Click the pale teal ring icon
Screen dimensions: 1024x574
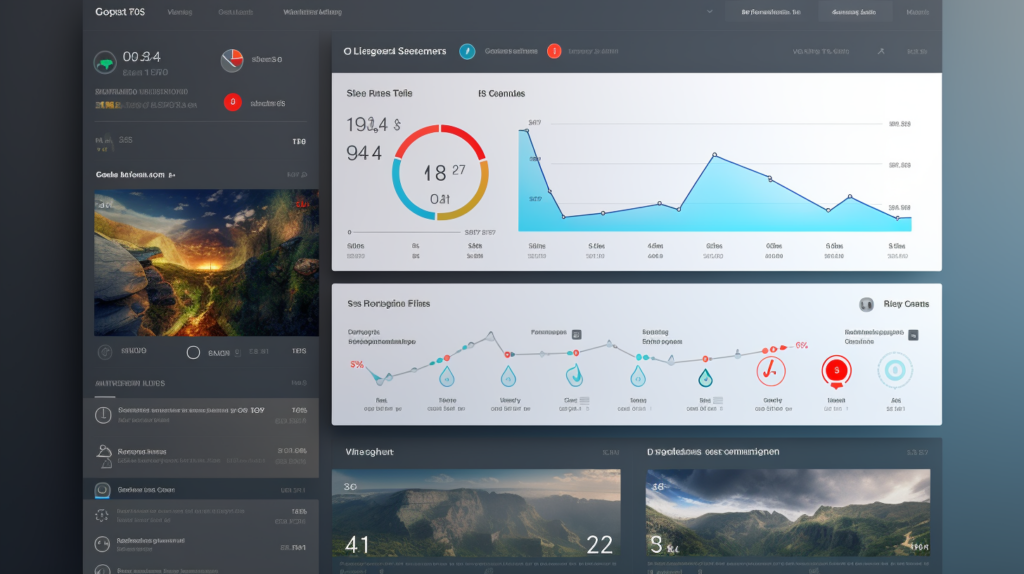click(x=895, y=370)
